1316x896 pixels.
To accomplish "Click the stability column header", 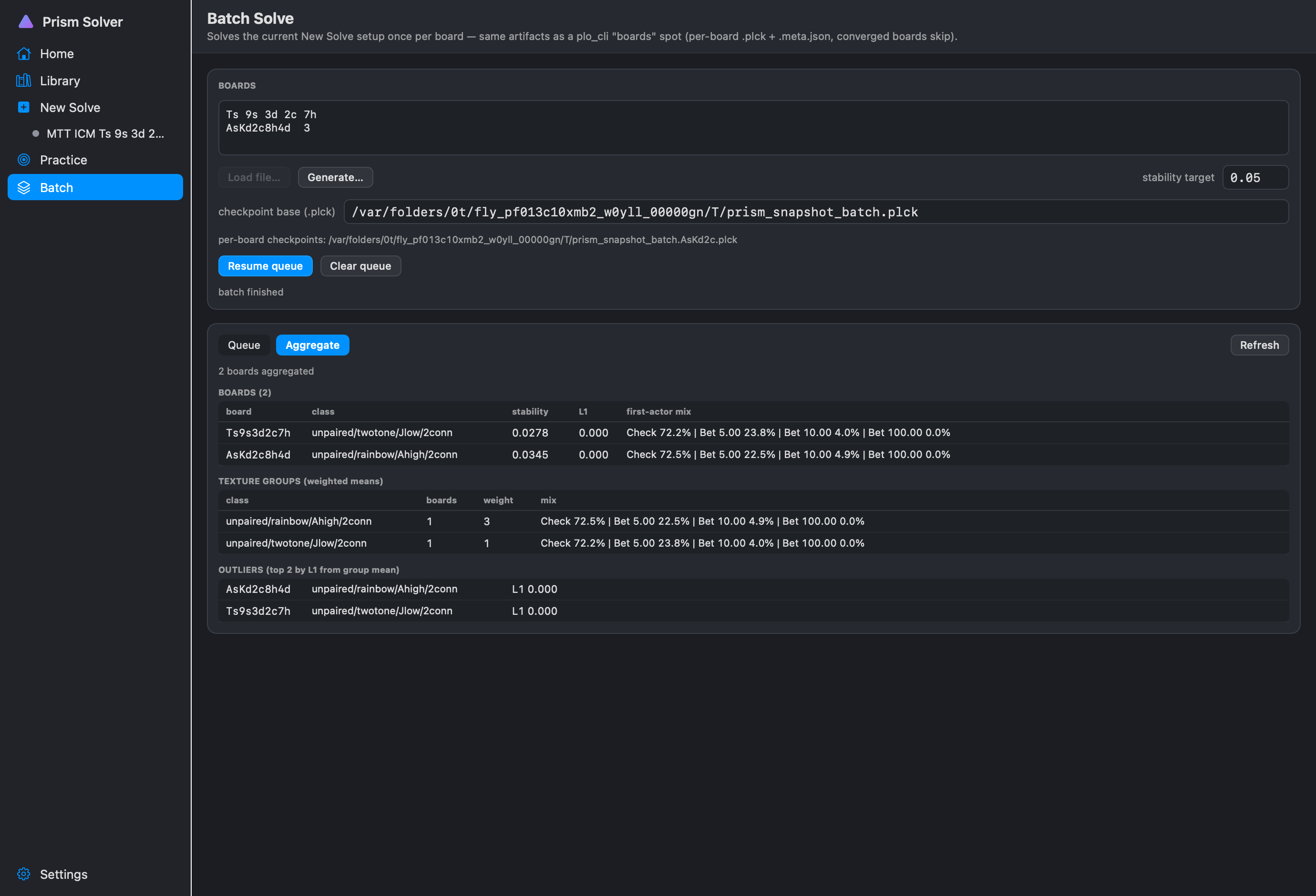I will [529, 411].
